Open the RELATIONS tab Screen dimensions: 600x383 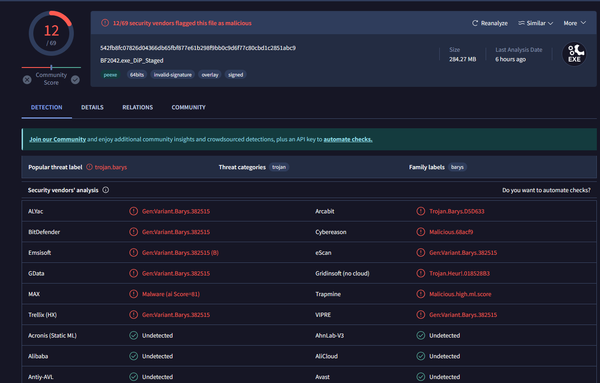137,108
